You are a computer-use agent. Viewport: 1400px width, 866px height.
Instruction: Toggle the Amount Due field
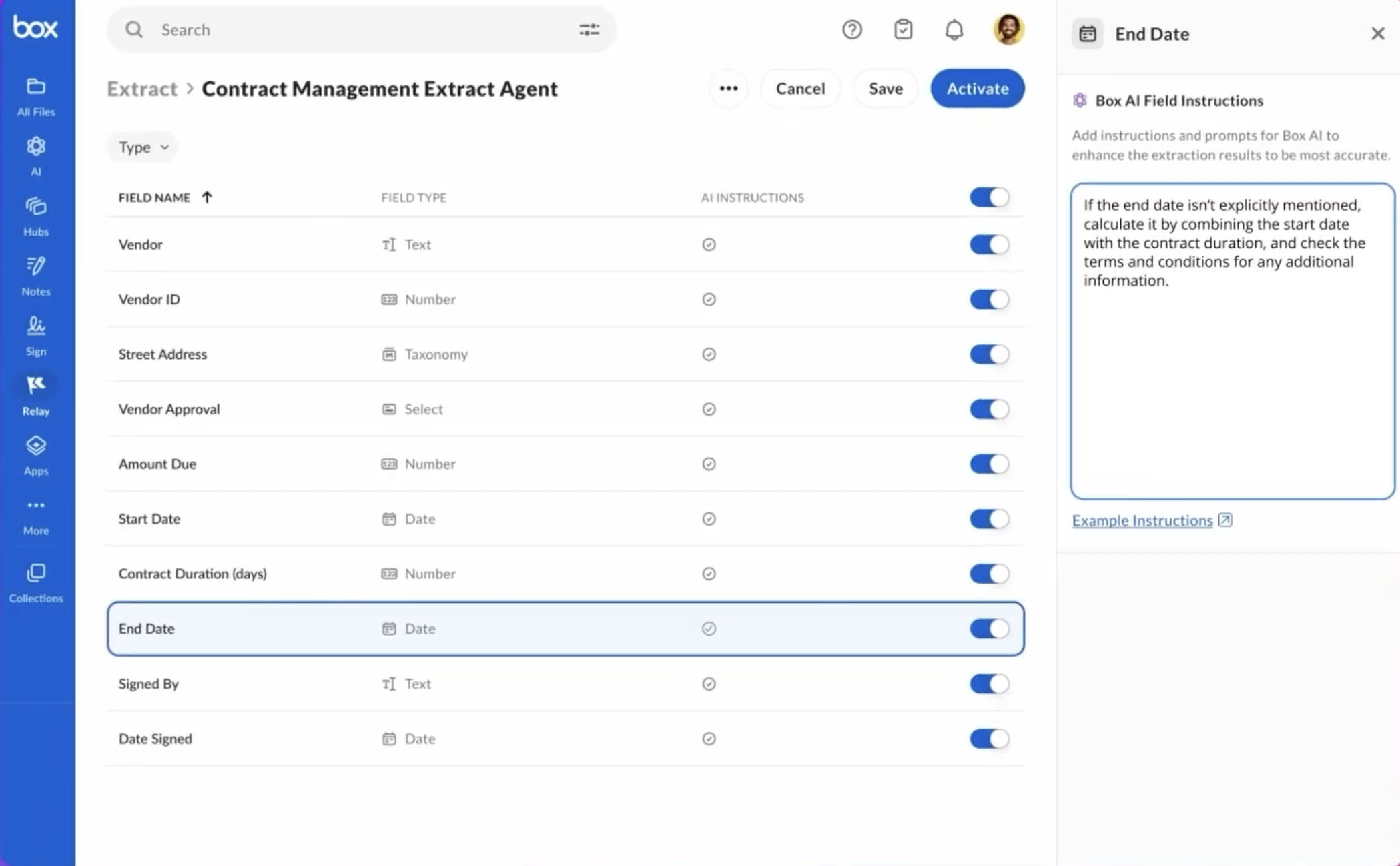click(x=989, y=464)
